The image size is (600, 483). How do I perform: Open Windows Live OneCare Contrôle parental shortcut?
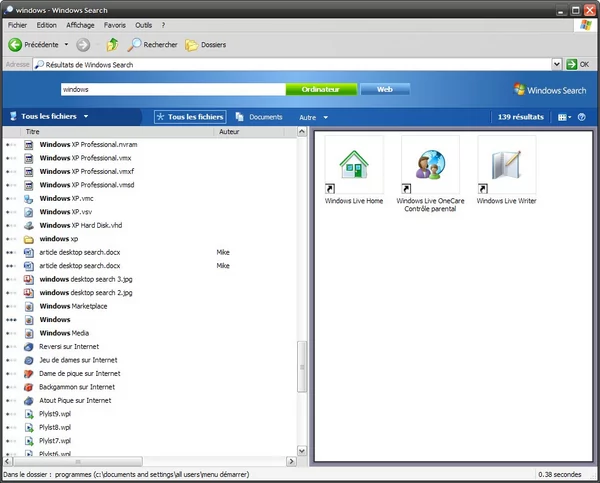point(430,174)
